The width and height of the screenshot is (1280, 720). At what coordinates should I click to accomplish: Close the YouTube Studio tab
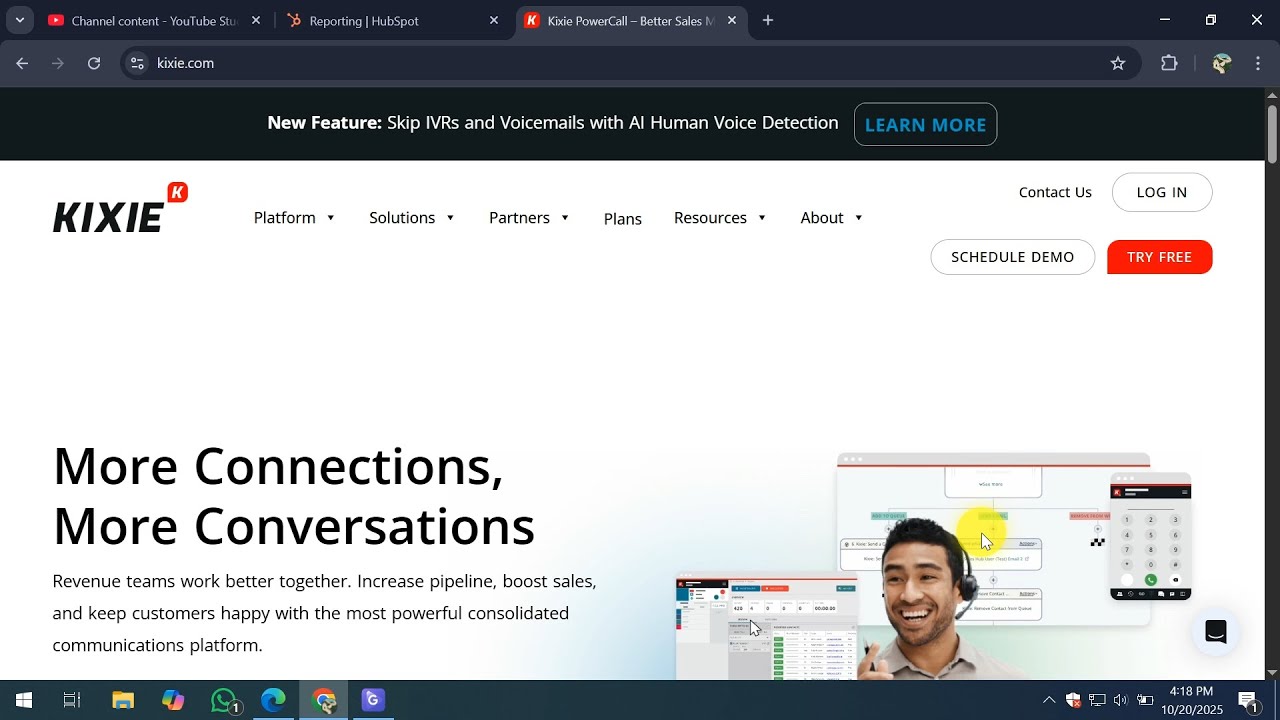pos(256,20)
